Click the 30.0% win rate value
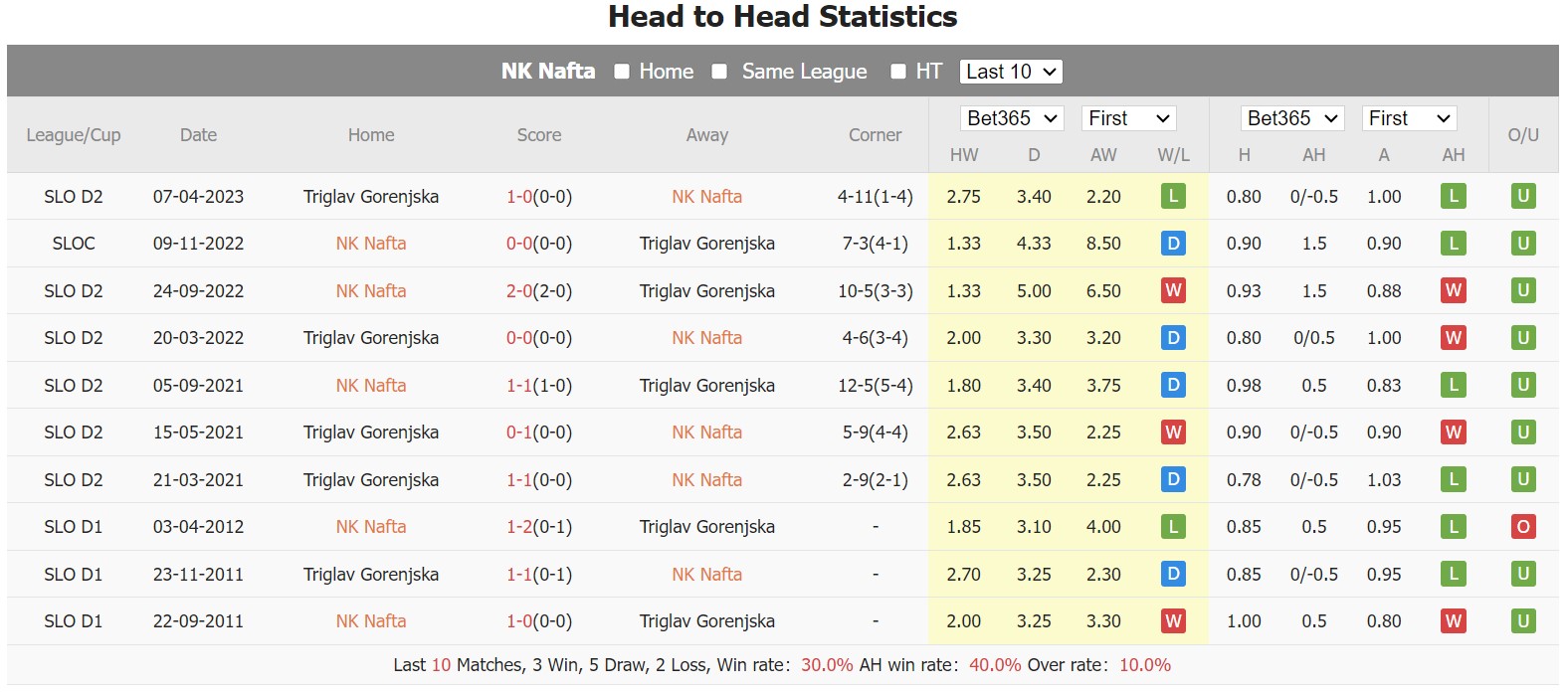 (827, 665)
